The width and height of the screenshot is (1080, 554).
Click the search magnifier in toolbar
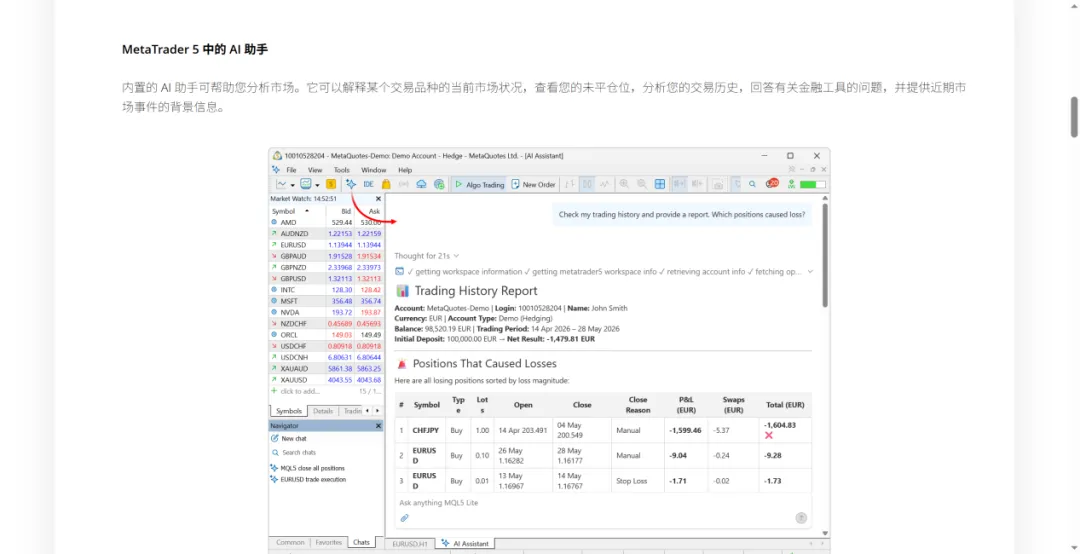coord(752,184)
